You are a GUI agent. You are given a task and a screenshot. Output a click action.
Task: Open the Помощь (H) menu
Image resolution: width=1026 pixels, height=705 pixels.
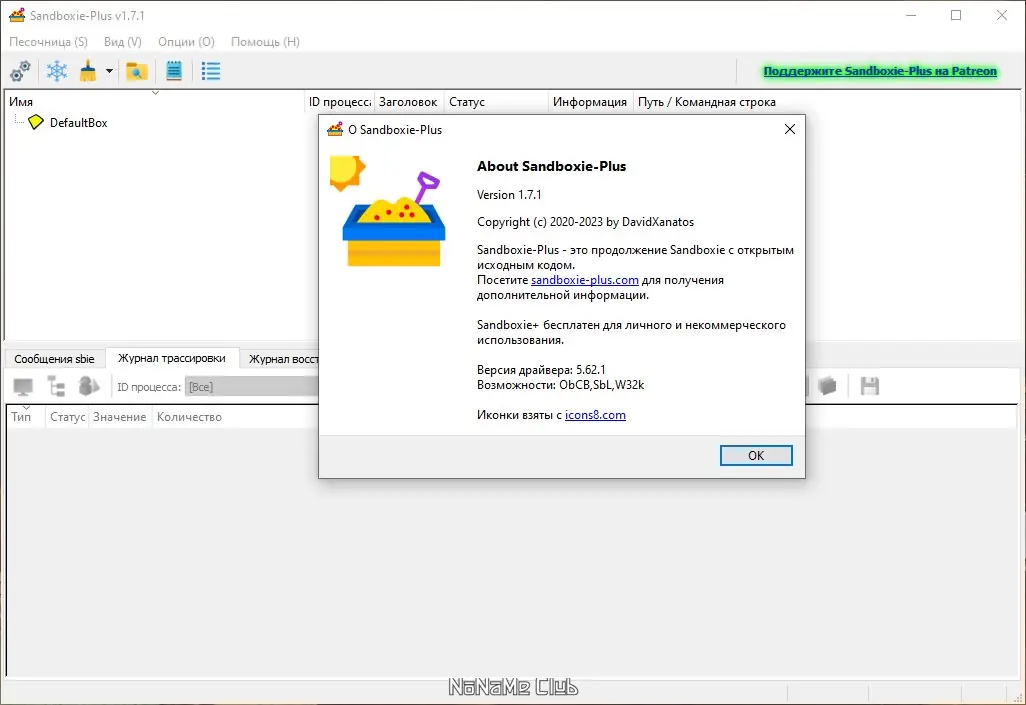click(265, 41)
